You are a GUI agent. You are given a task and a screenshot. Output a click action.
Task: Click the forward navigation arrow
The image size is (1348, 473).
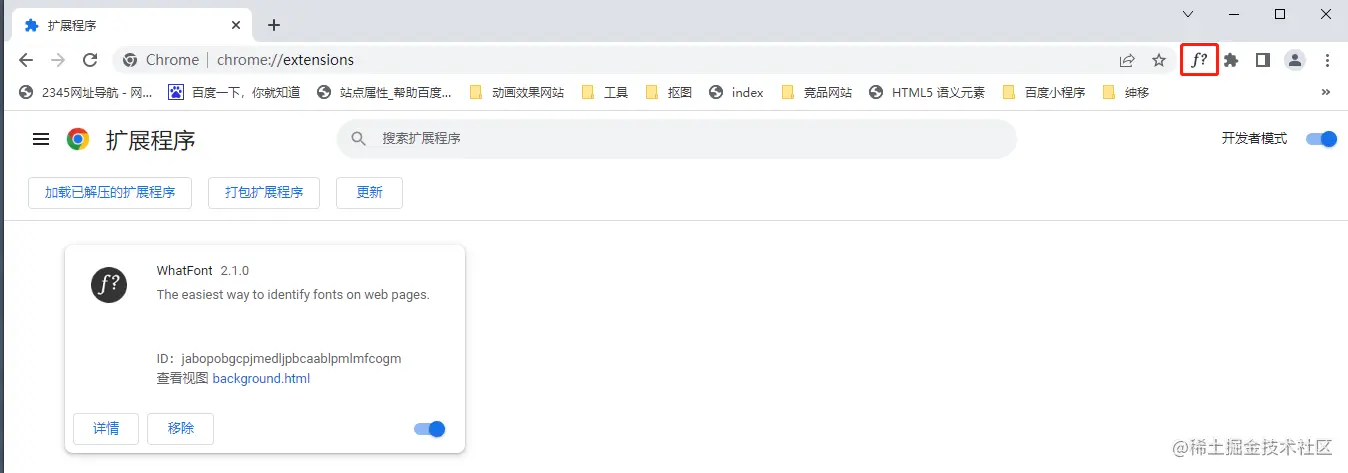pos(58,60)
